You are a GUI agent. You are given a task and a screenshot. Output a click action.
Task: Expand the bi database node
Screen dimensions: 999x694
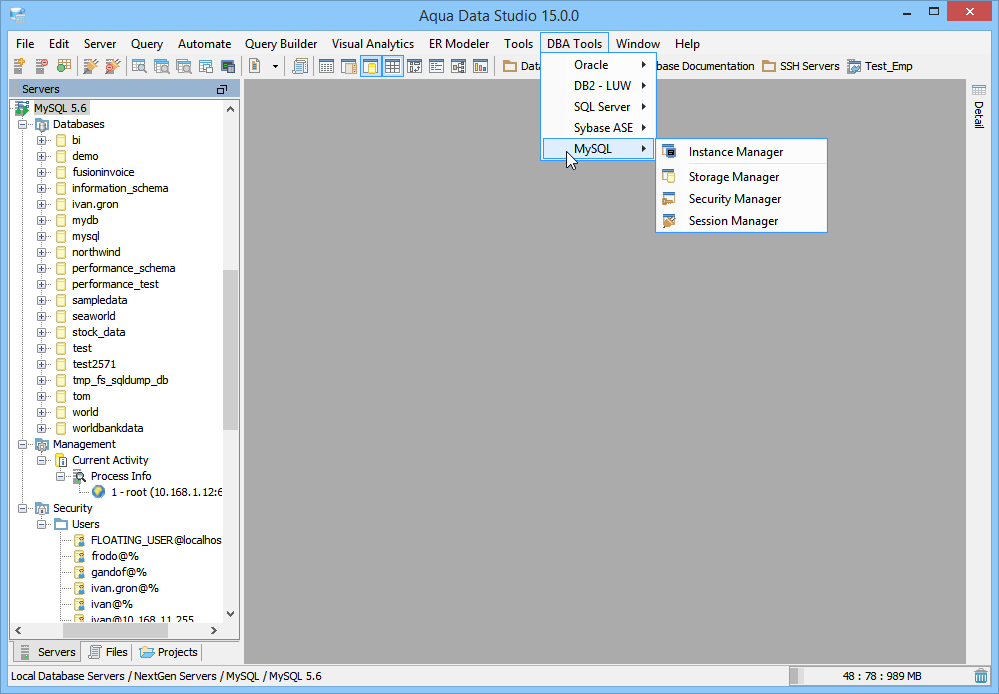(41, 140)
